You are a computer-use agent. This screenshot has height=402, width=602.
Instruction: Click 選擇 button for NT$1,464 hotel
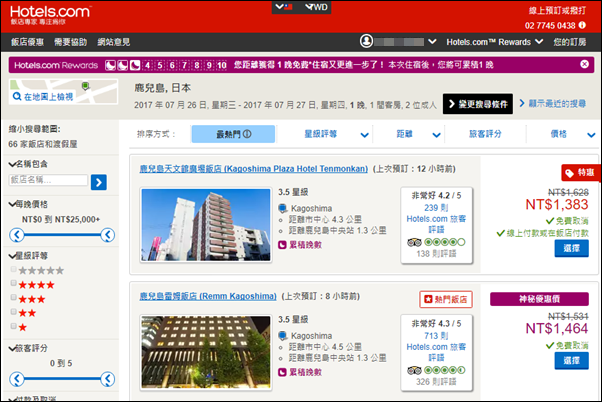point(571,361)
